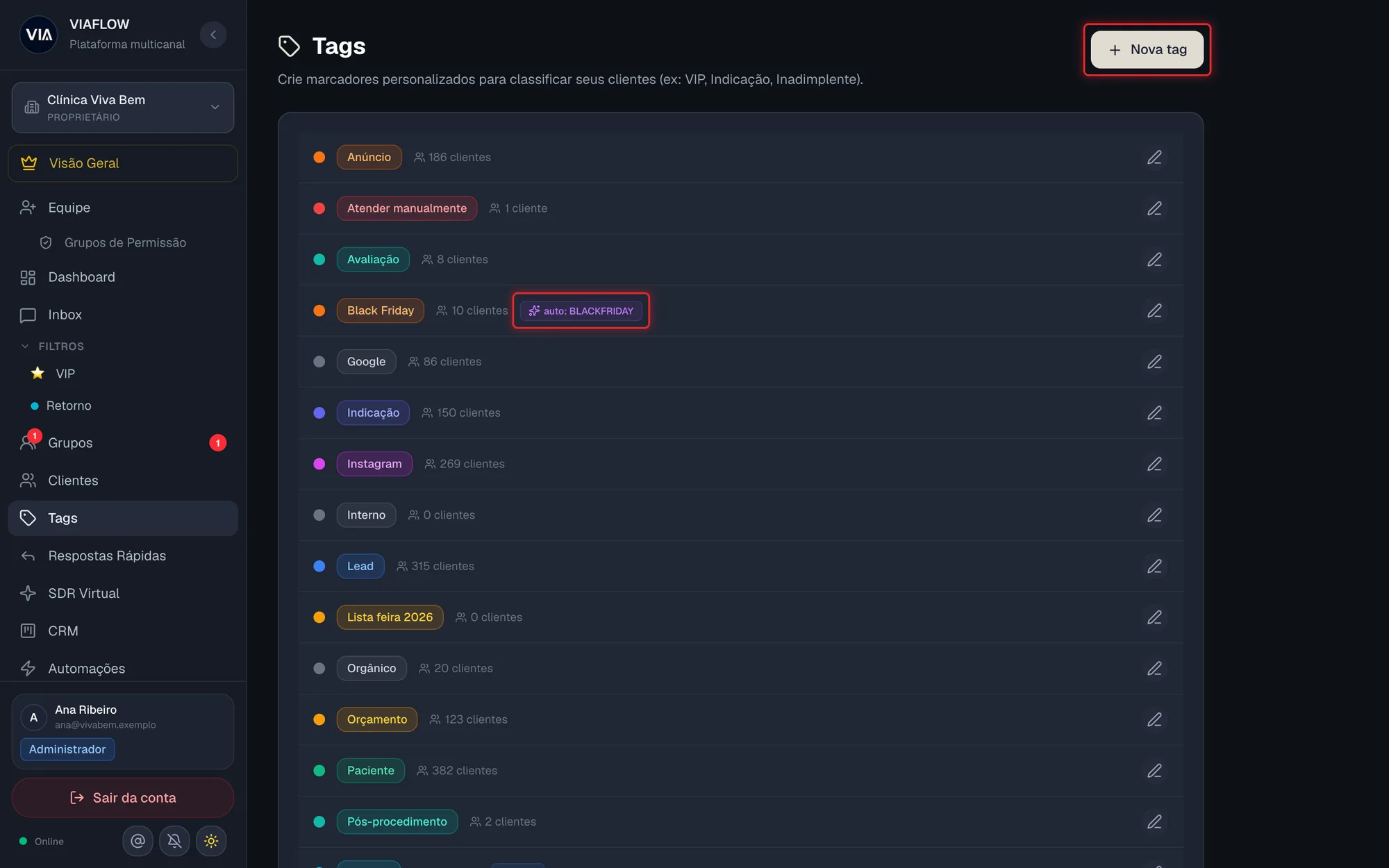Open the Inbox section
The height and width of the screenshot is (868, 1389).
click(x=123, y=315)
